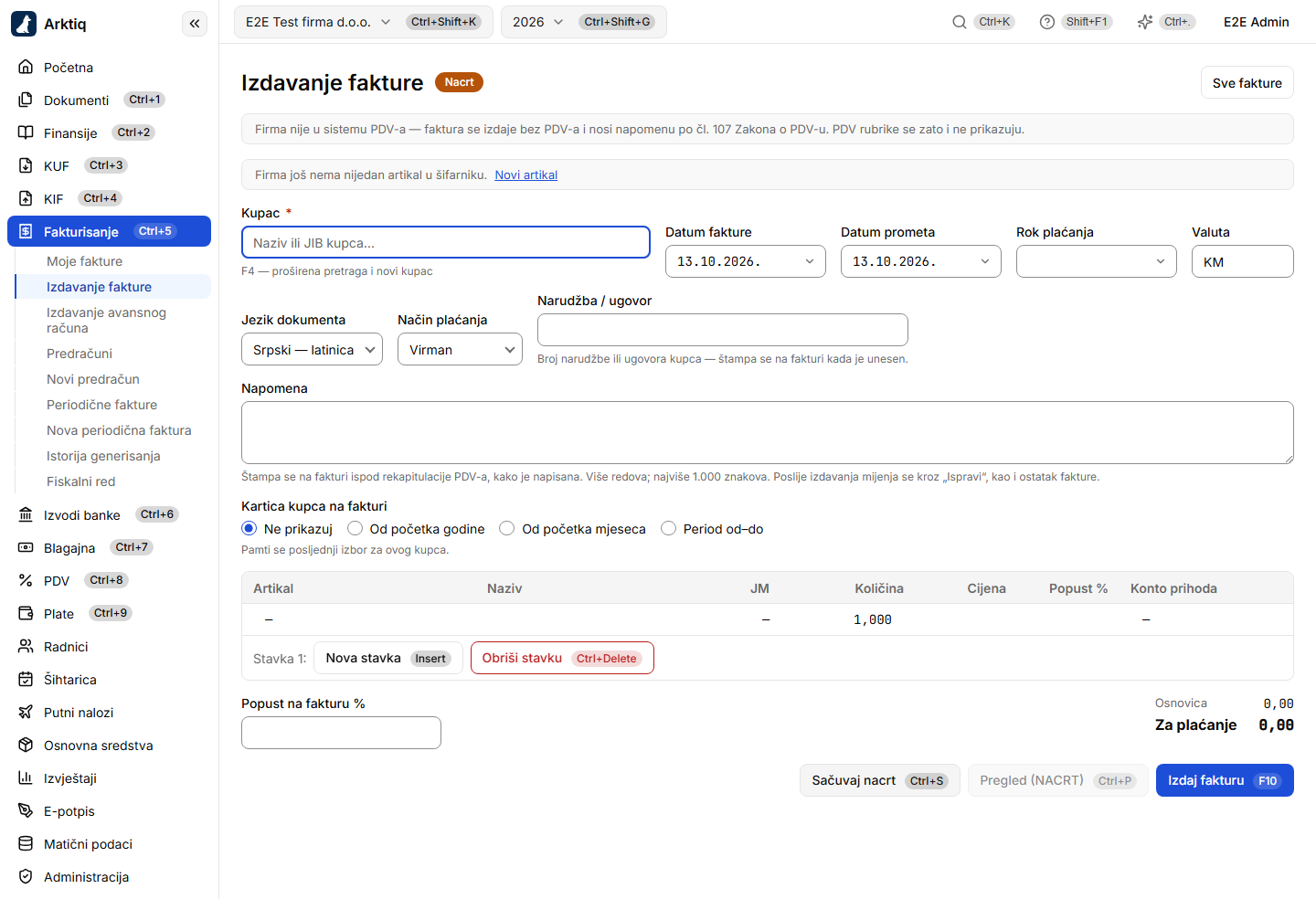Click the search magnifier icon in header
This screenshot has height=899, width=1316.
coord(960,22)
